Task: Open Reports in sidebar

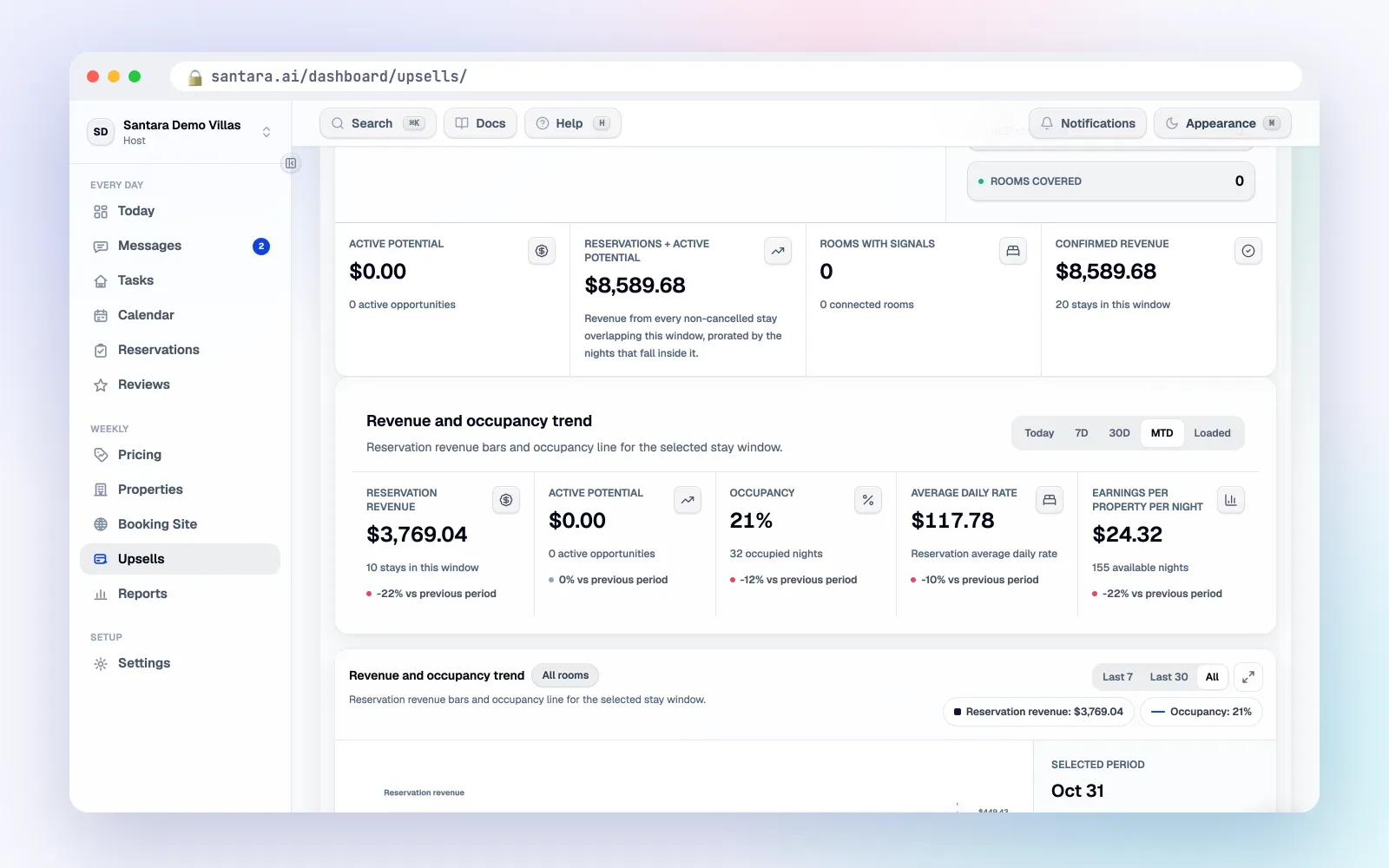Action: (181, 594)
